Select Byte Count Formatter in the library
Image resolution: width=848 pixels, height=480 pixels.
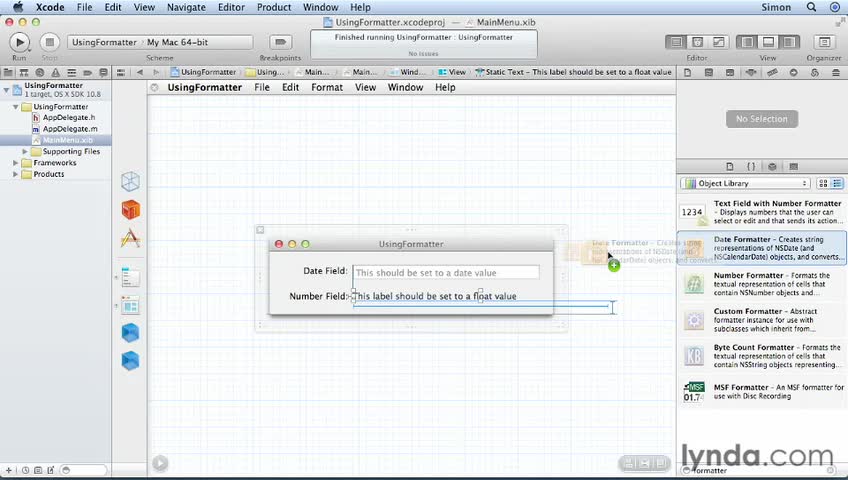point(761,356)
